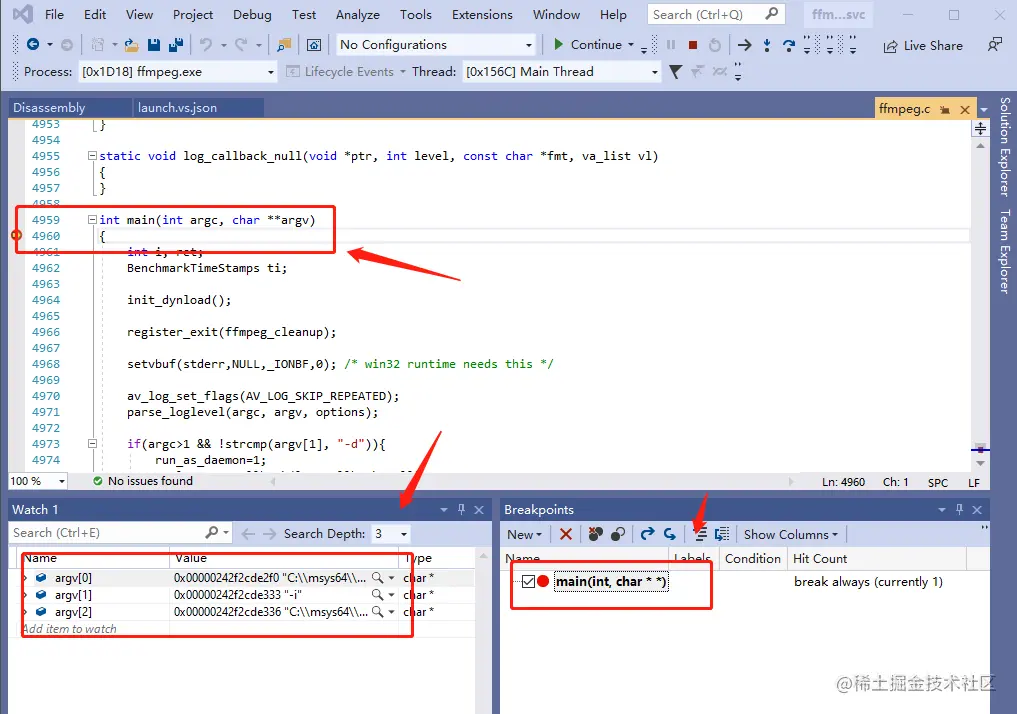
Task: Click the Feedback icon beside Live Share
Action: pos(994,45)
